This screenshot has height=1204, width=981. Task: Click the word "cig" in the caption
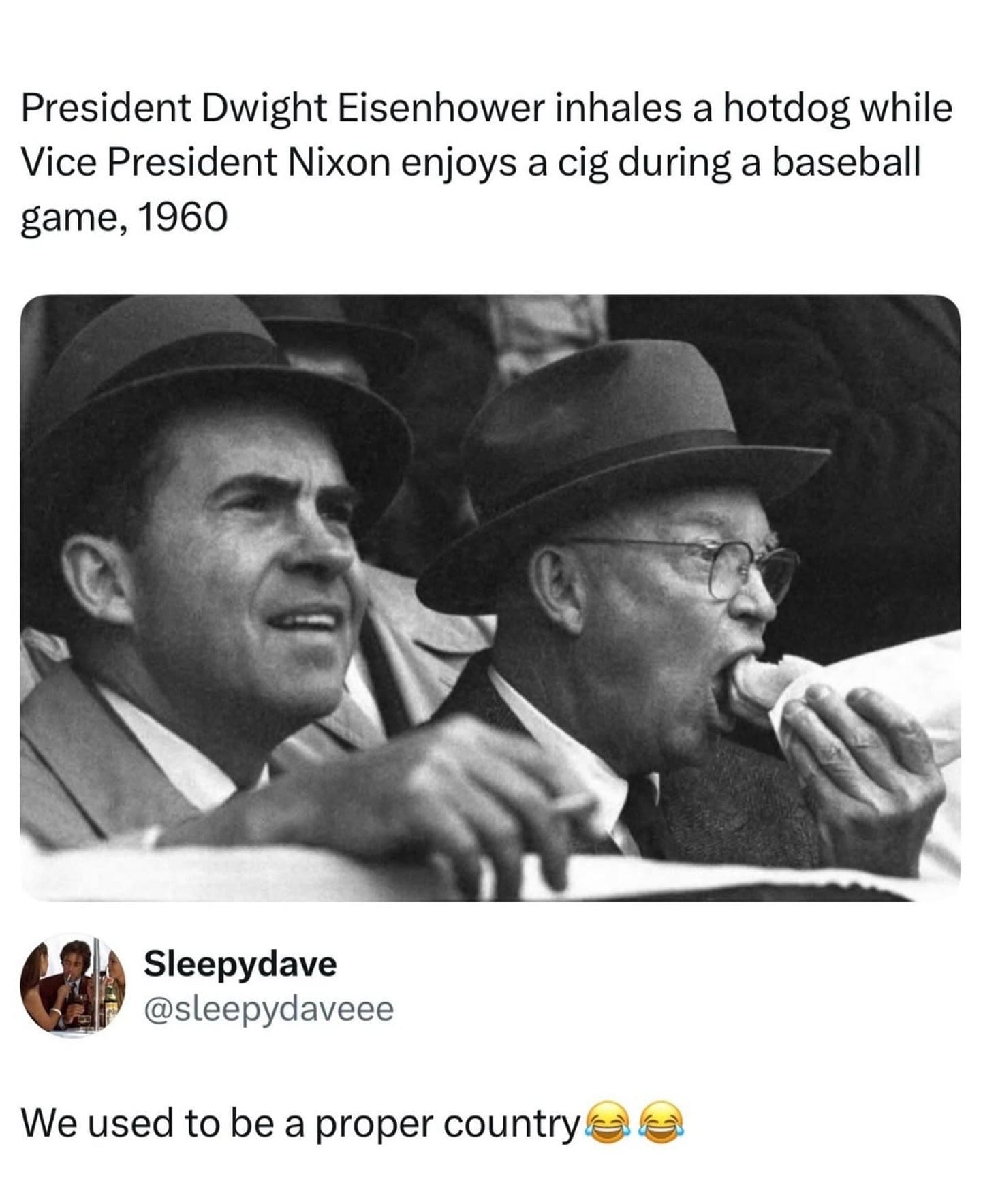coord(582,164)
